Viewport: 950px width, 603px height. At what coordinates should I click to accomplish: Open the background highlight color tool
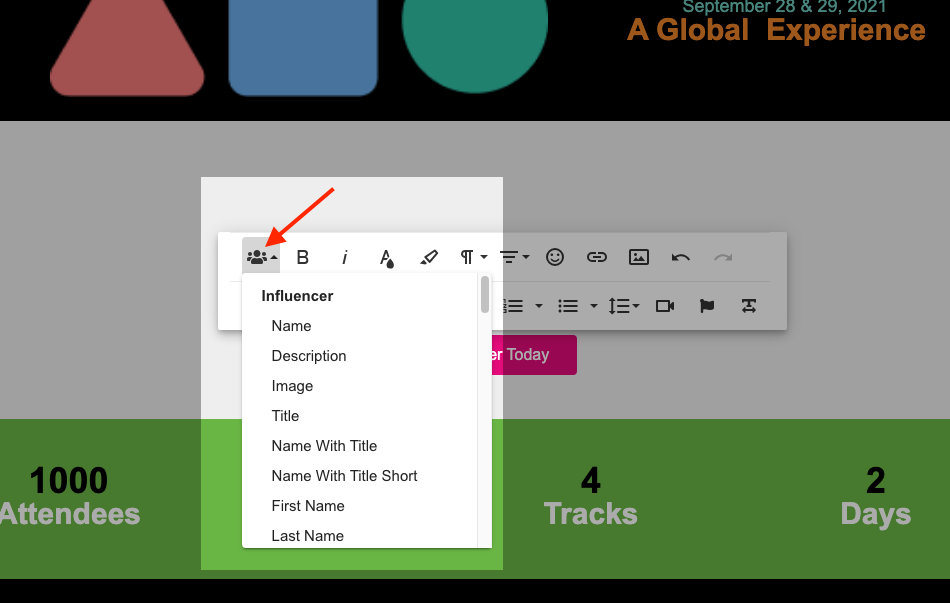(x=429, y=257)
